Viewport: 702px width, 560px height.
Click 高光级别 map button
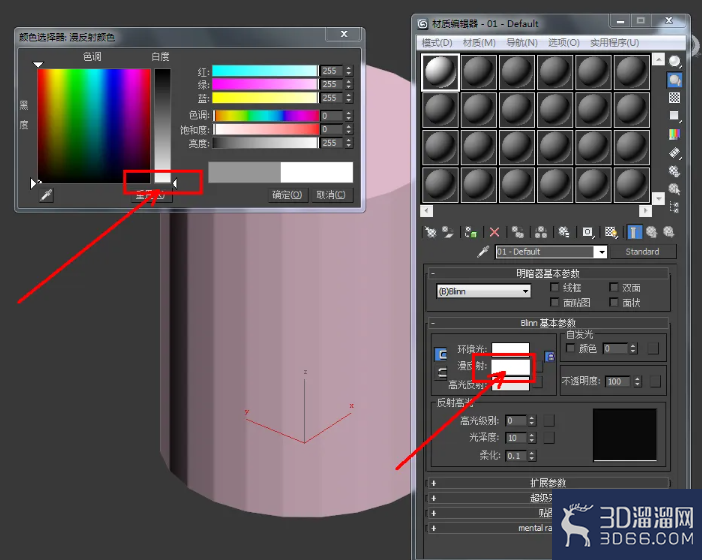click(x=549, y=420)
